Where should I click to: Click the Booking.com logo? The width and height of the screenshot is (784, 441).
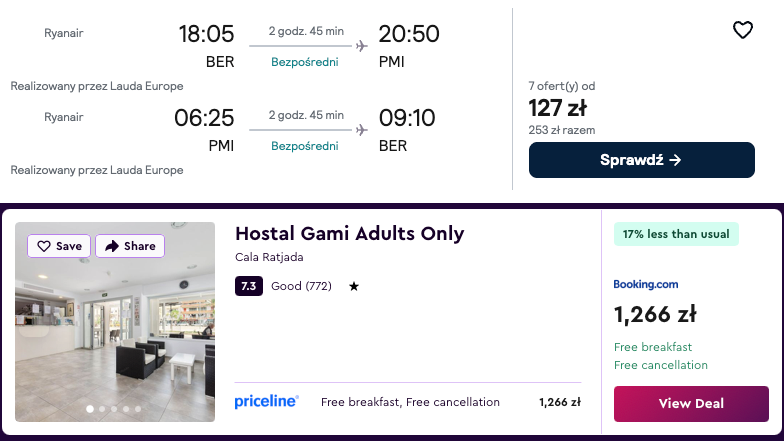tap(645, 285)
